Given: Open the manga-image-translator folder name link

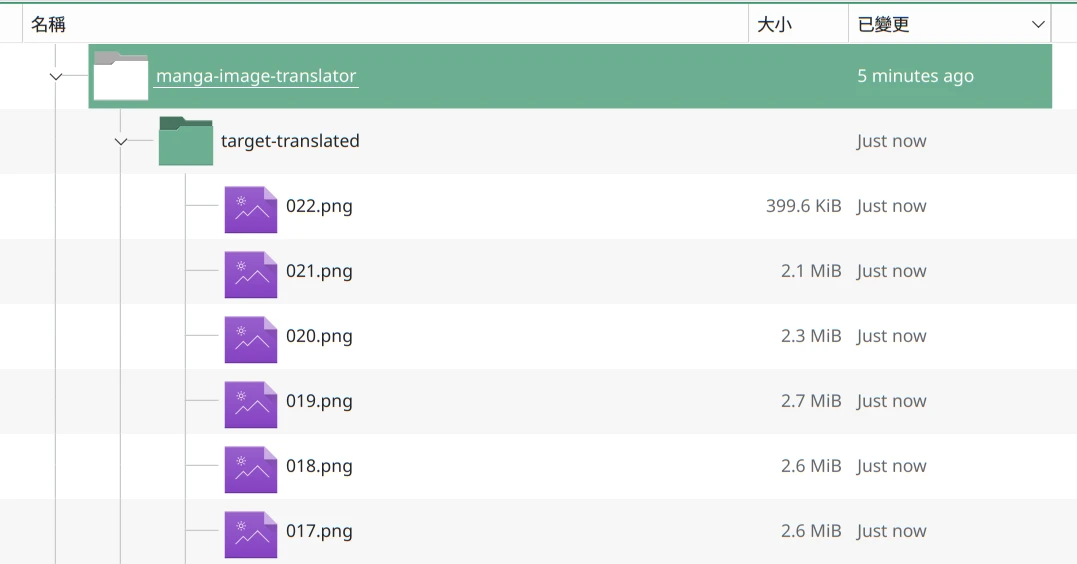Looking at the screenshot, I should 256,76.
